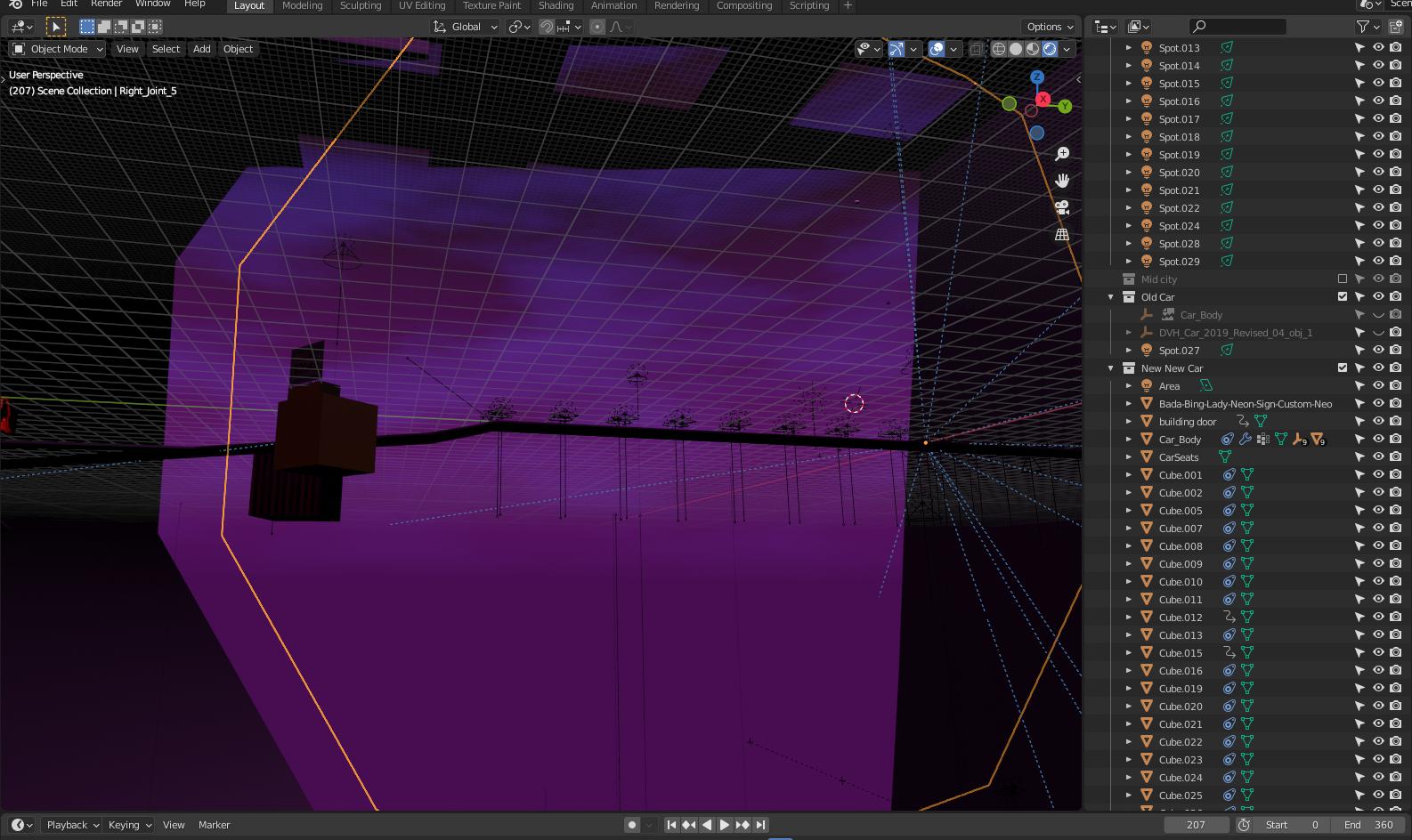1412x840 pixels.
Task: Switch to orthographic grid view icon
Action: (x=1062, y=234)
